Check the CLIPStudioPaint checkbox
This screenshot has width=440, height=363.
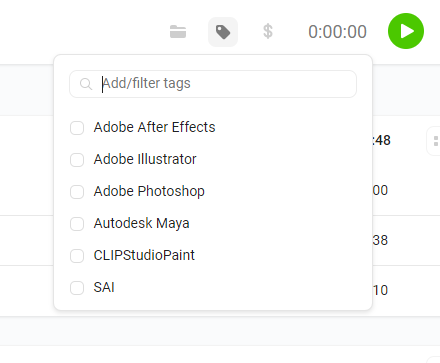[x=77, y=256]
